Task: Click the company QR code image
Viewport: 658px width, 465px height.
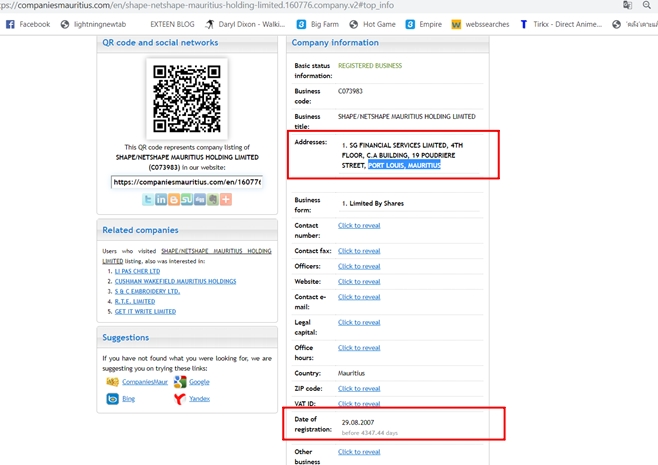Action: pyautogui.click(x=187, y=99)
